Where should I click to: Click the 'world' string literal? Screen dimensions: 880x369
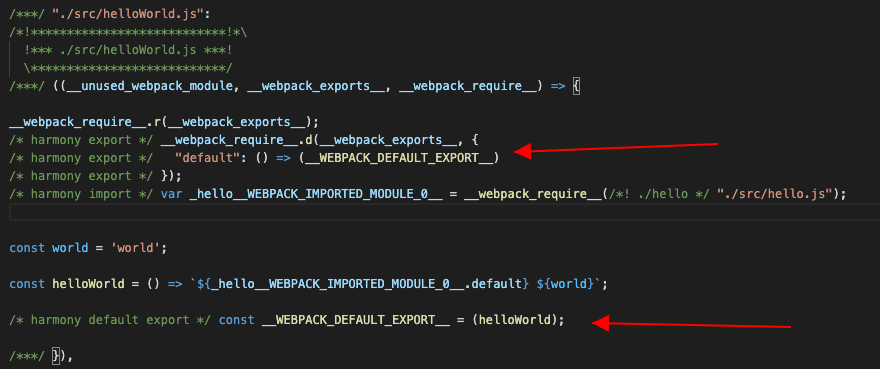tap(134, 248)
